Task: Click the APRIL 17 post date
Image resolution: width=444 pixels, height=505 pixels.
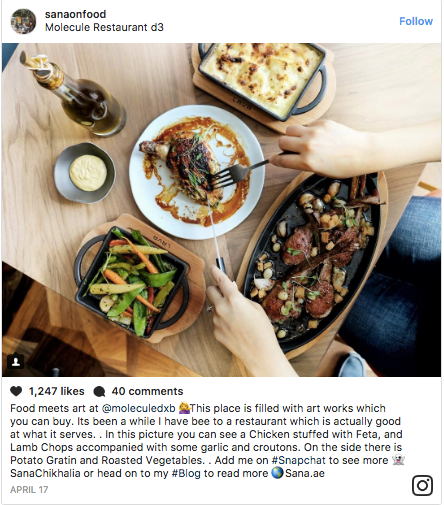Action: [29, 490]
